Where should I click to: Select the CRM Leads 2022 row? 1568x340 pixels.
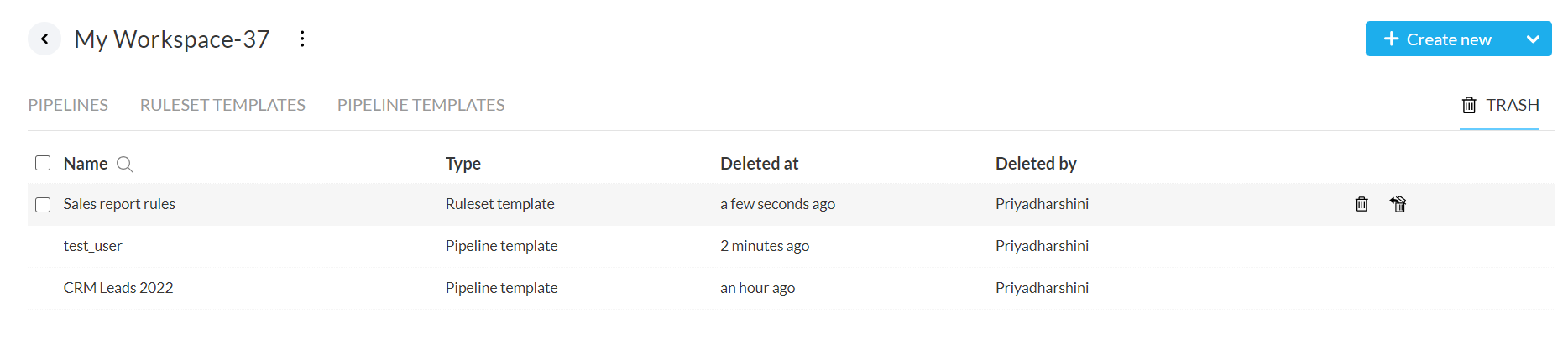tap(118, 288)
